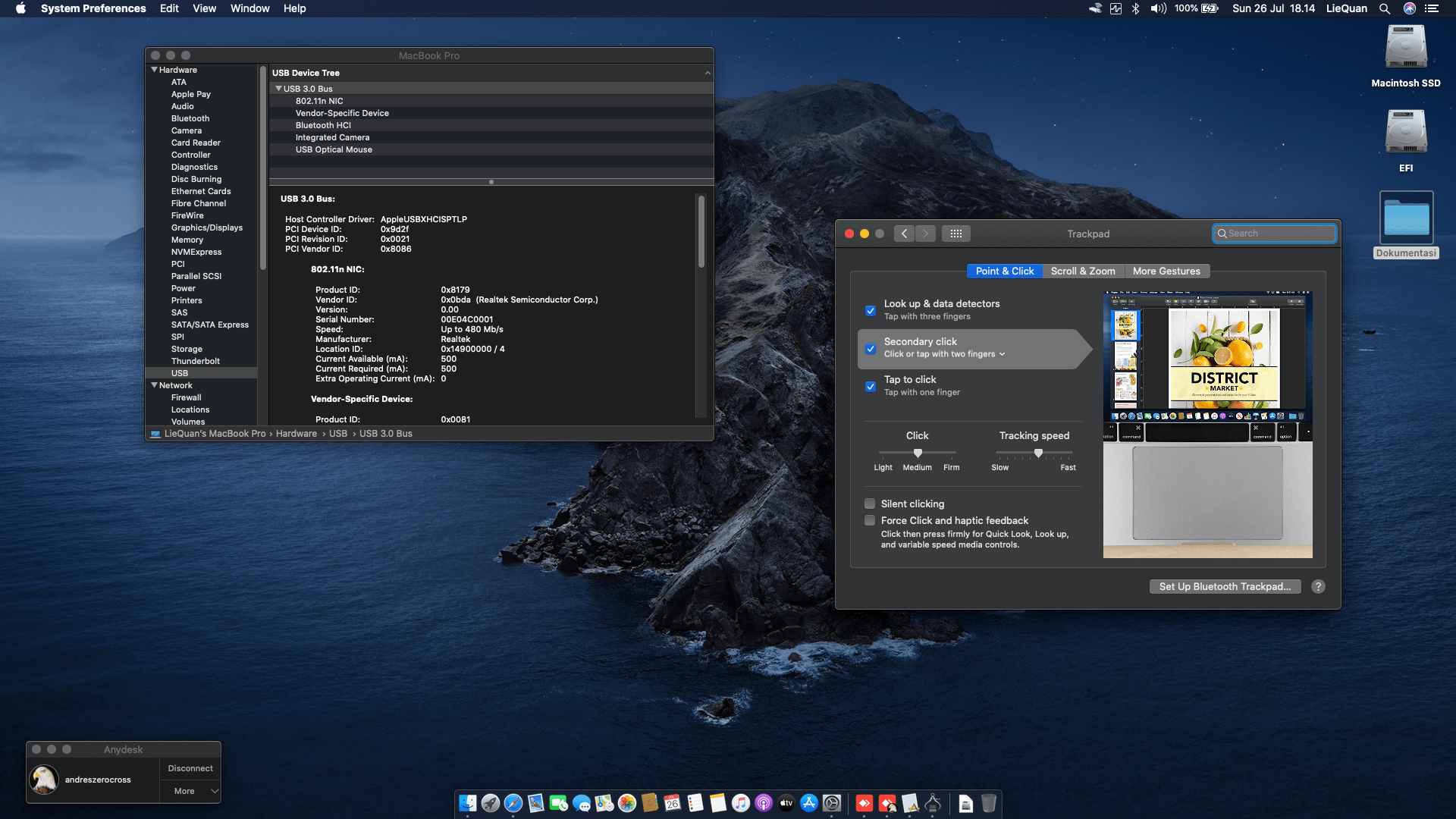Open the Window menu
The image size is (1456, 819).
(249, 8)
